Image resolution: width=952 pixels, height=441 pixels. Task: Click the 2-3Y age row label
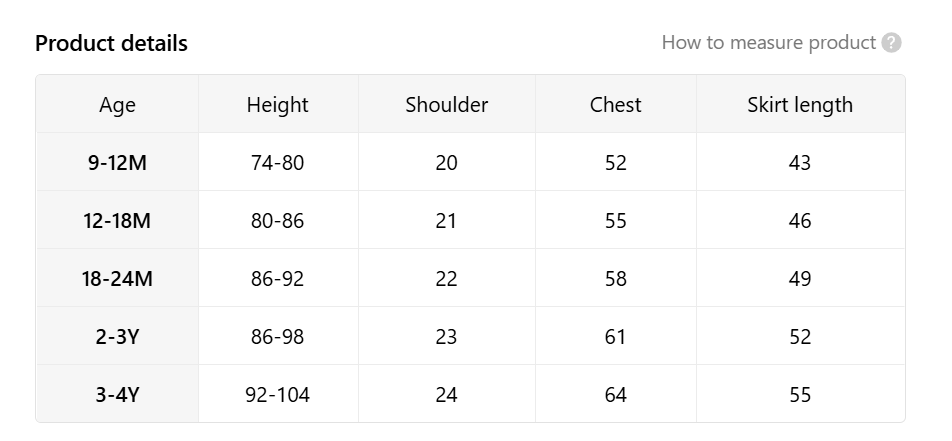(x=117, y=336)
